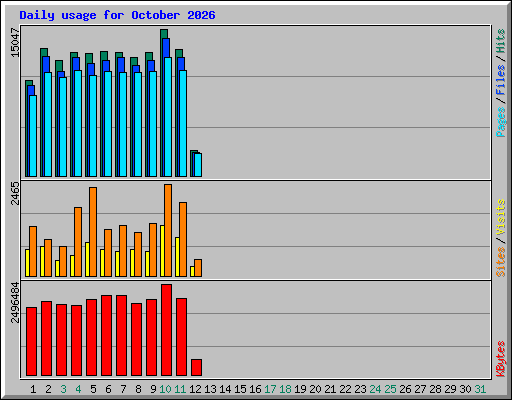Screen dimensions: 512x400
Task: Select the small orange sites bar for day 12
Action: coord(198,268)
